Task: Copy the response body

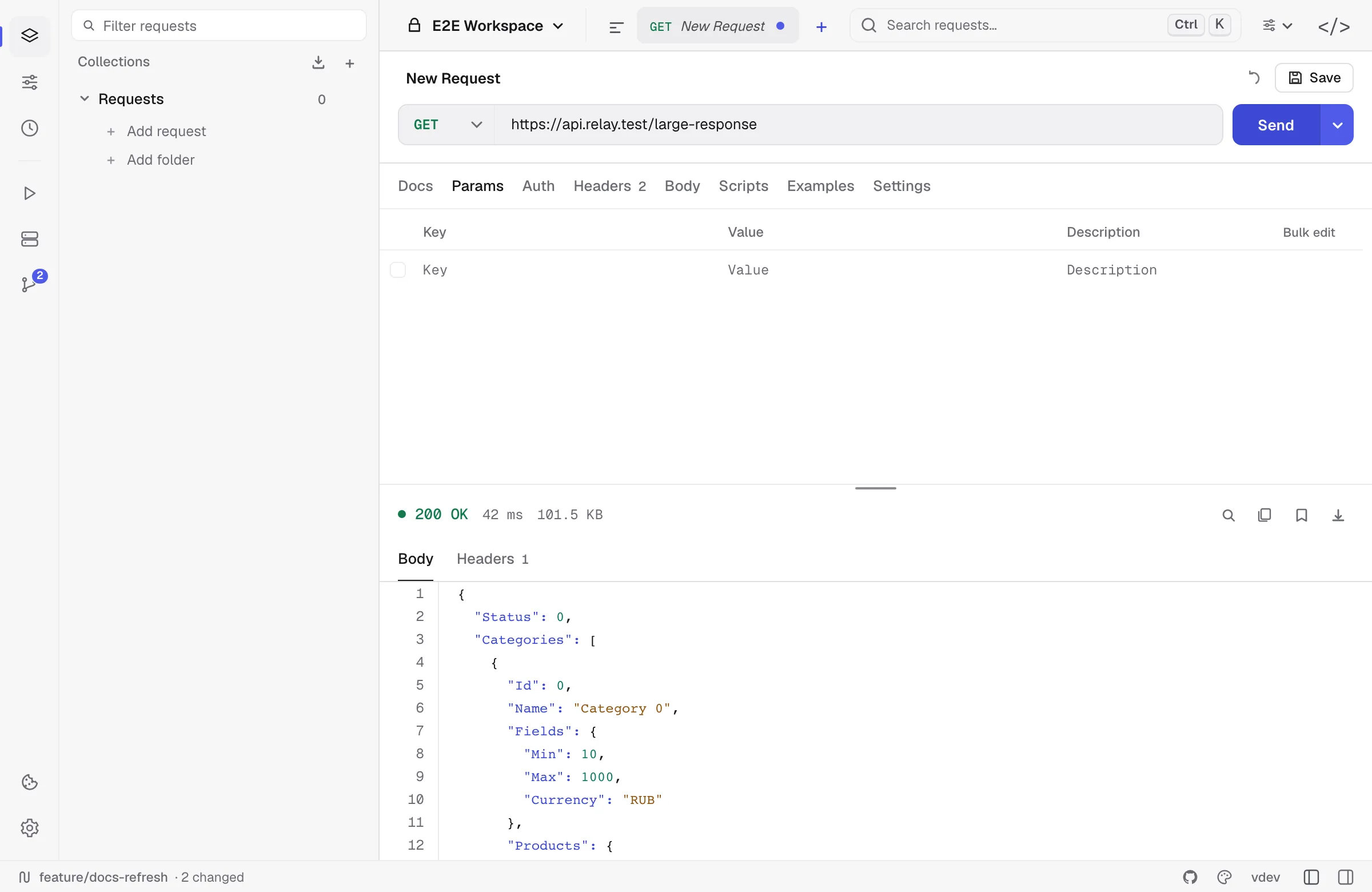Action: [1265, 516]
